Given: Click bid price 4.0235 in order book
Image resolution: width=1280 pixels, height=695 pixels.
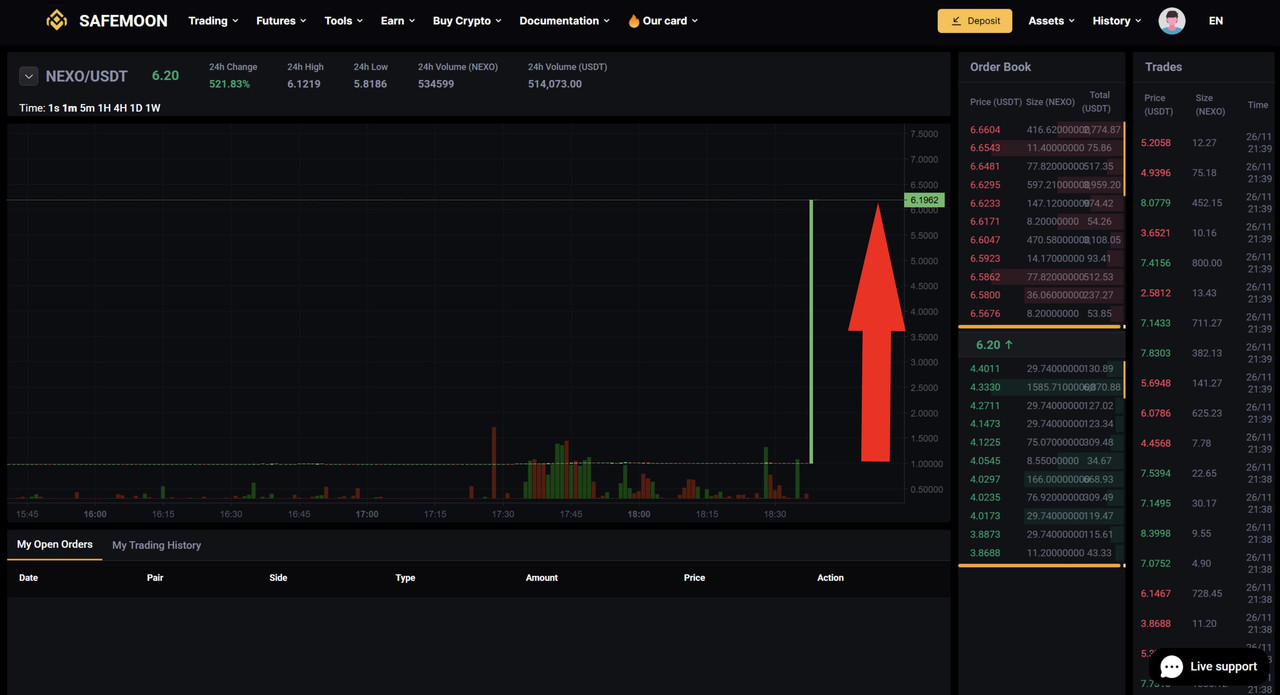Looking at the screenshot, I should click(x=985, y=498).
